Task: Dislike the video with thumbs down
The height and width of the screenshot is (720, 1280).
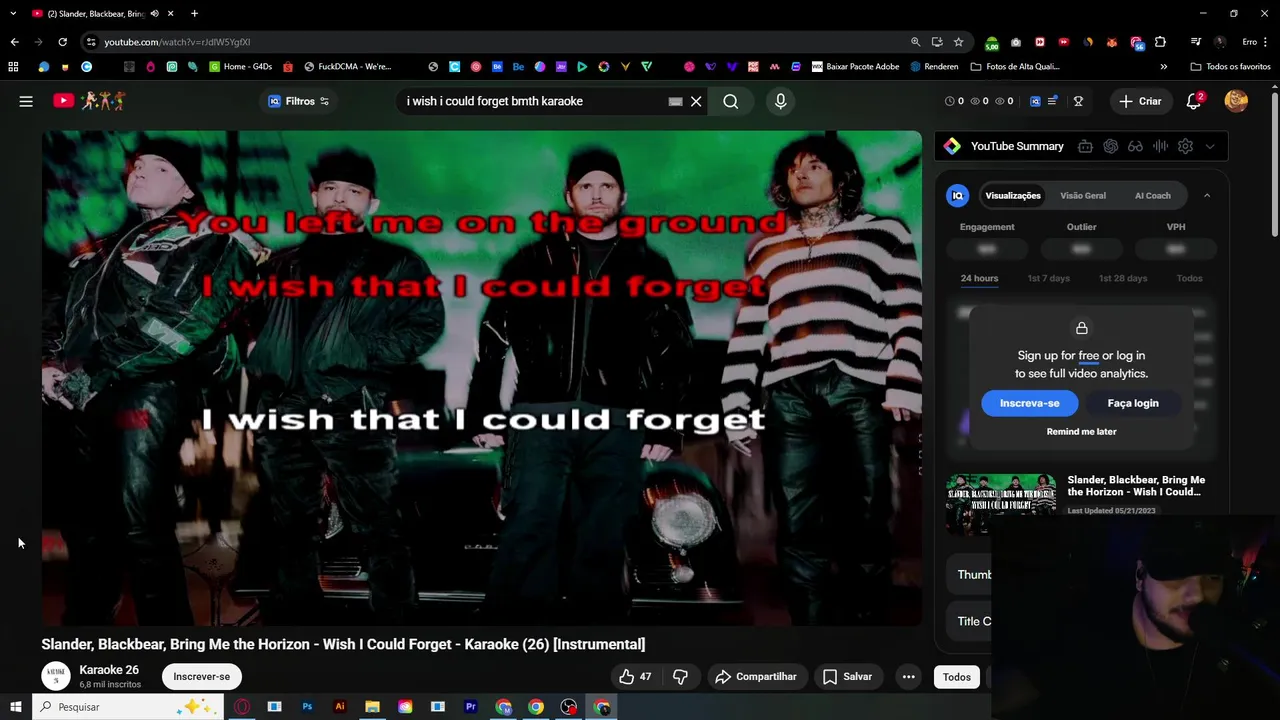Action: [x=680, y=677]
